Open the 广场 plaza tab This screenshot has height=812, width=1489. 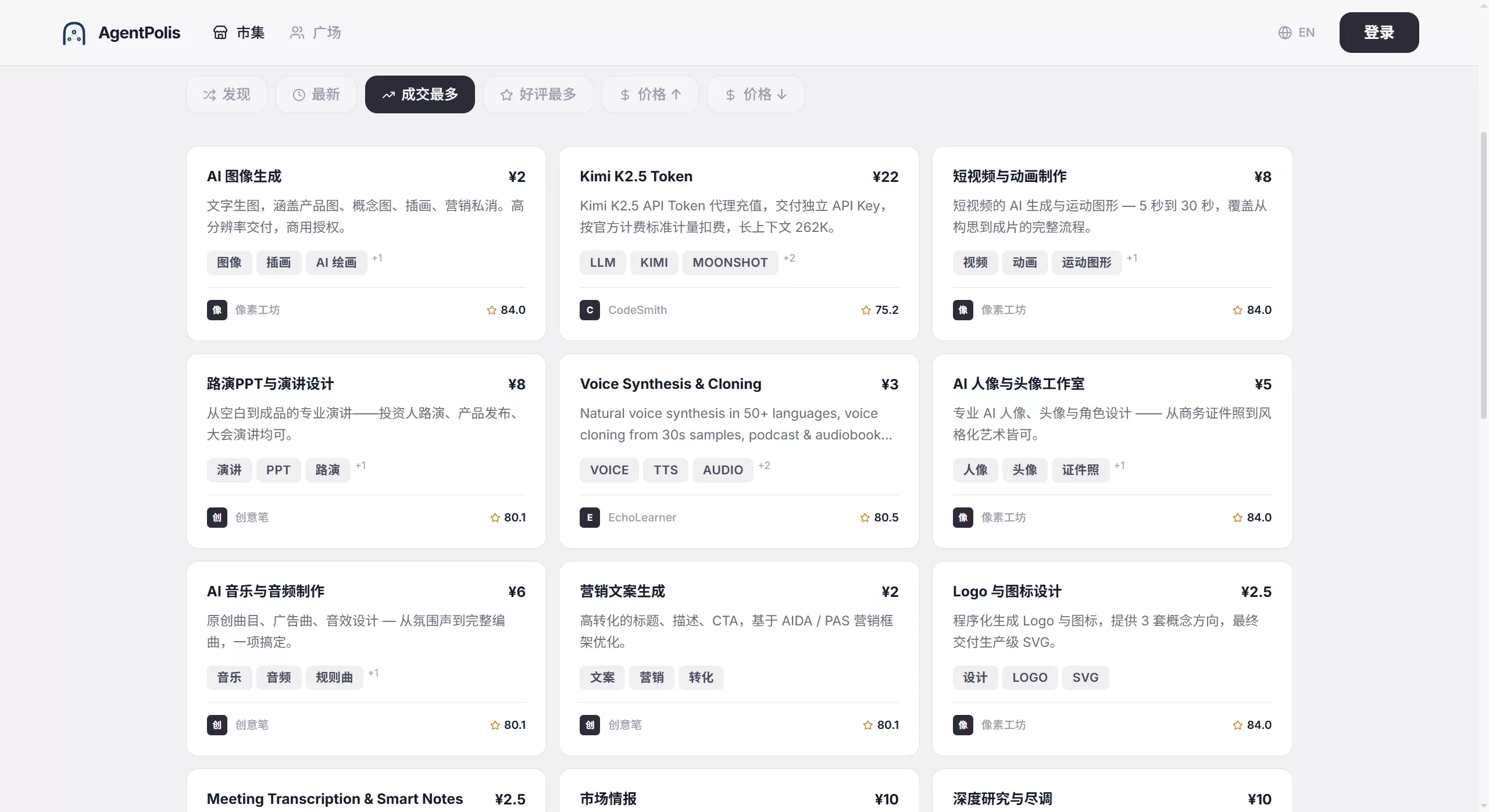(316, 33)
